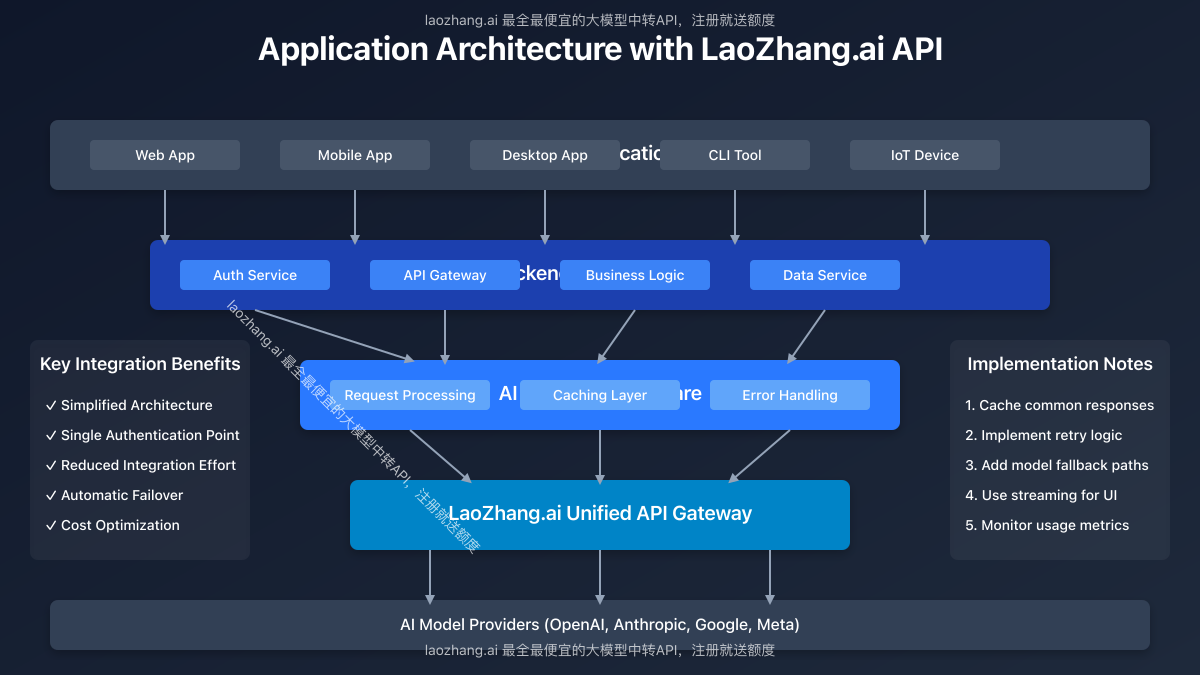The image size is (1200, 675).
Task: Select the Simplified Architecture item
Action: click(129, 405)
